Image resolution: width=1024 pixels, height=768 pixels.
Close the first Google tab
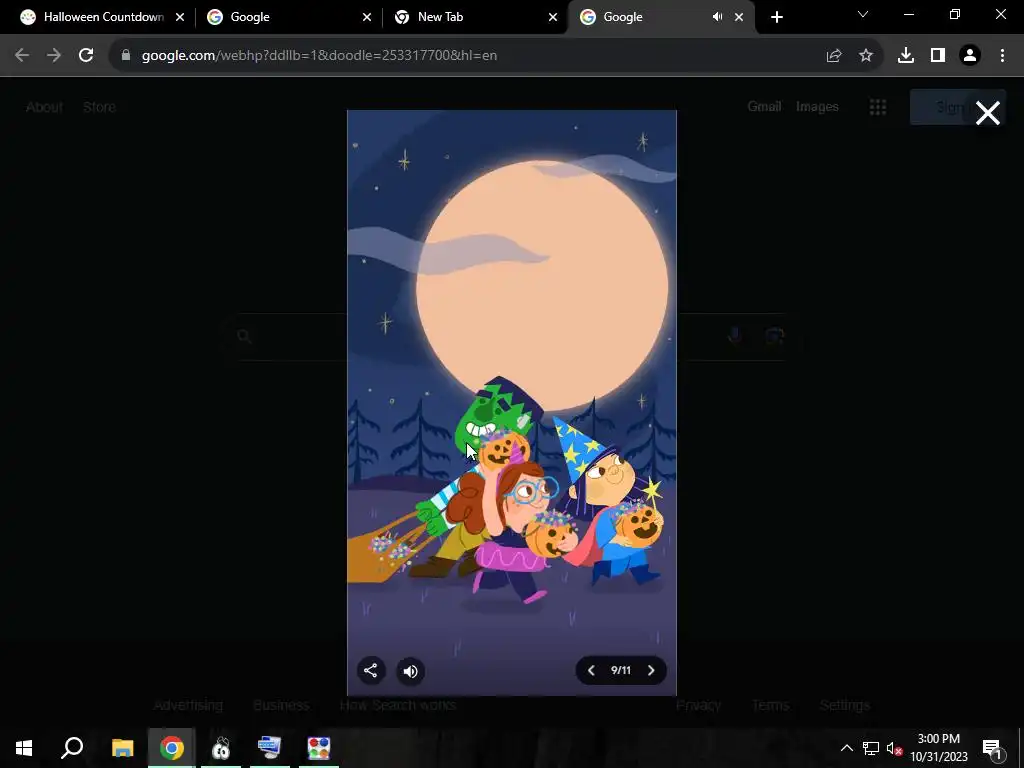[367, 17]
